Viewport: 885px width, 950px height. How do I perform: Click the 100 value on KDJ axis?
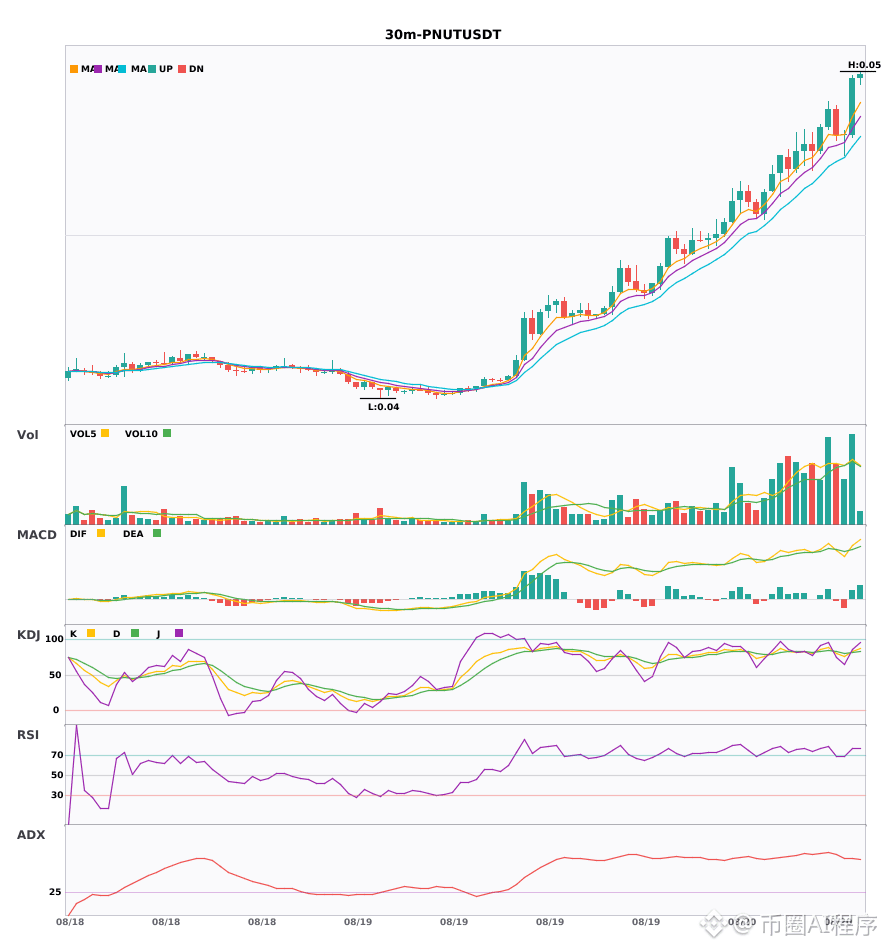(54, 639)
